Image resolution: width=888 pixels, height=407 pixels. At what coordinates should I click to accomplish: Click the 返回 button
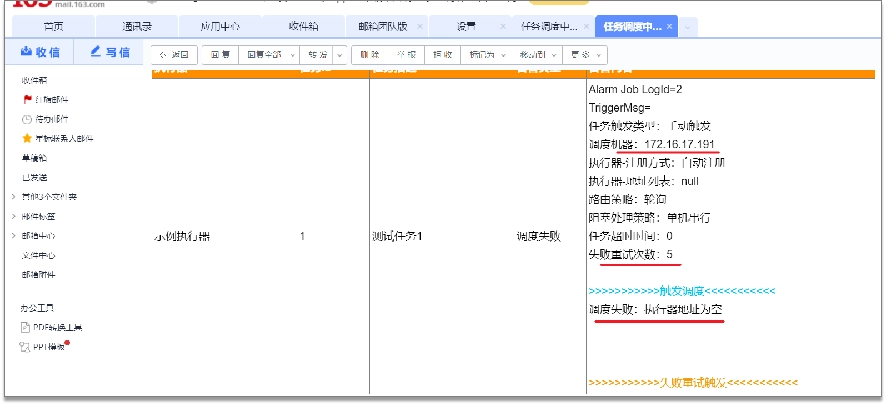click(174, 55)
